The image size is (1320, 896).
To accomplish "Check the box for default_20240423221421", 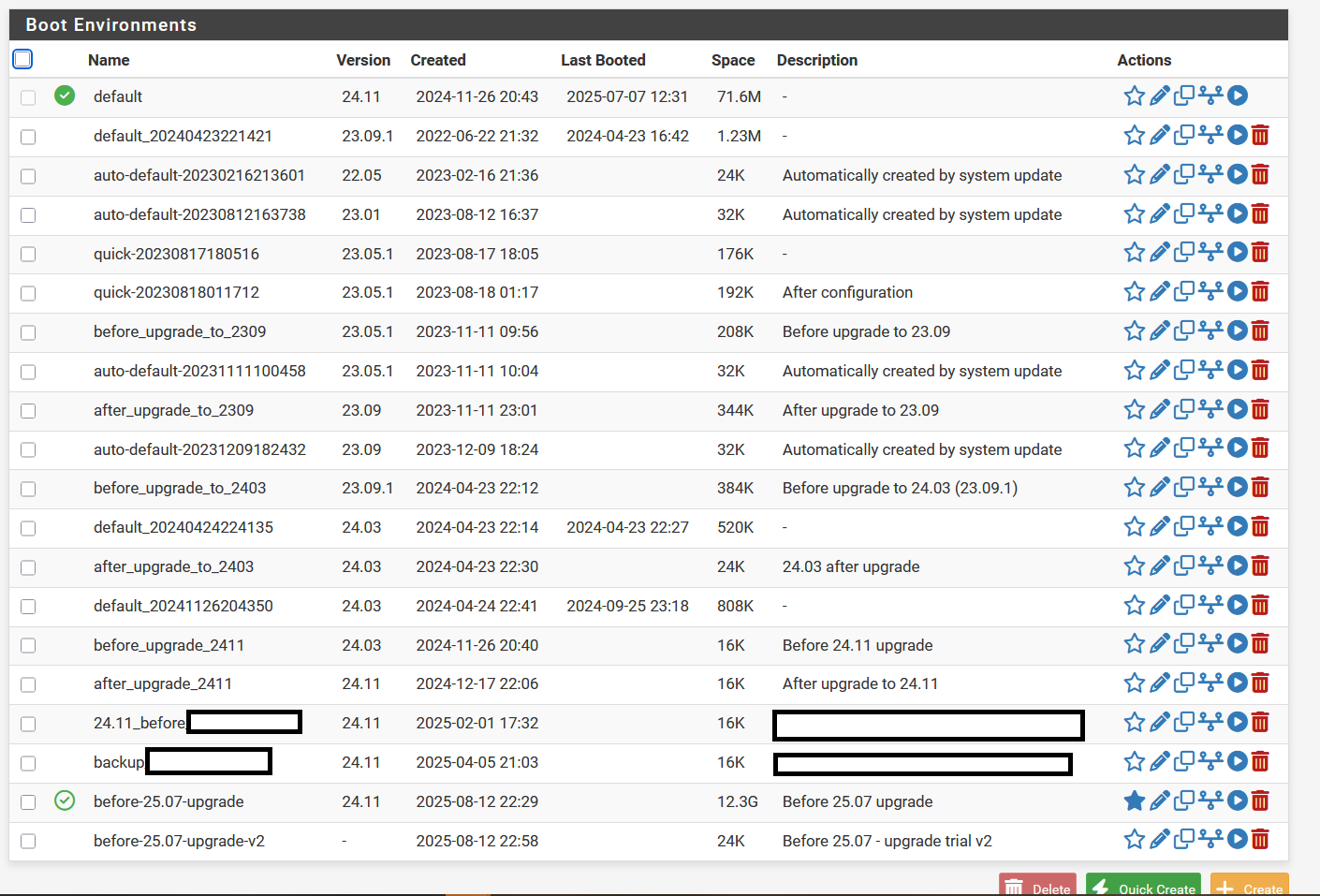I will (28, 137).
